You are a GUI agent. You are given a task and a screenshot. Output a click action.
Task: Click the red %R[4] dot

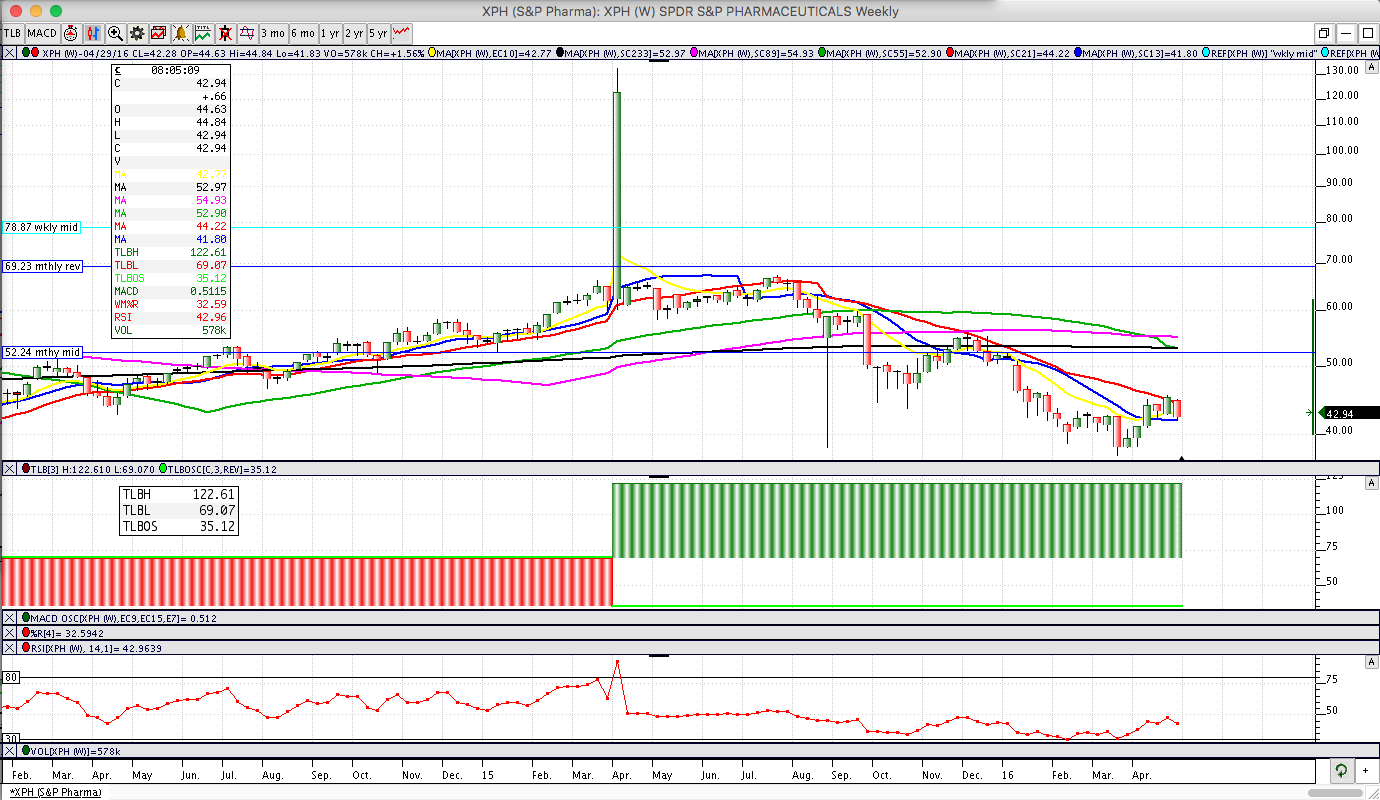pos(26,633)
